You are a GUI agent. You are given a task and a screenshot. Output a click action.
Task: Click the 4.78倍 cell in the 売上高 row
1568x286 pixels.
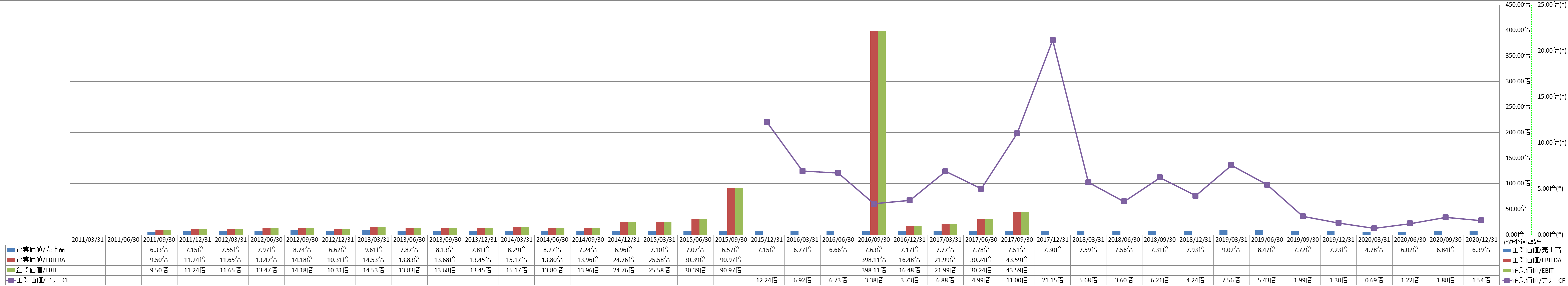(x=1374, y=250)
